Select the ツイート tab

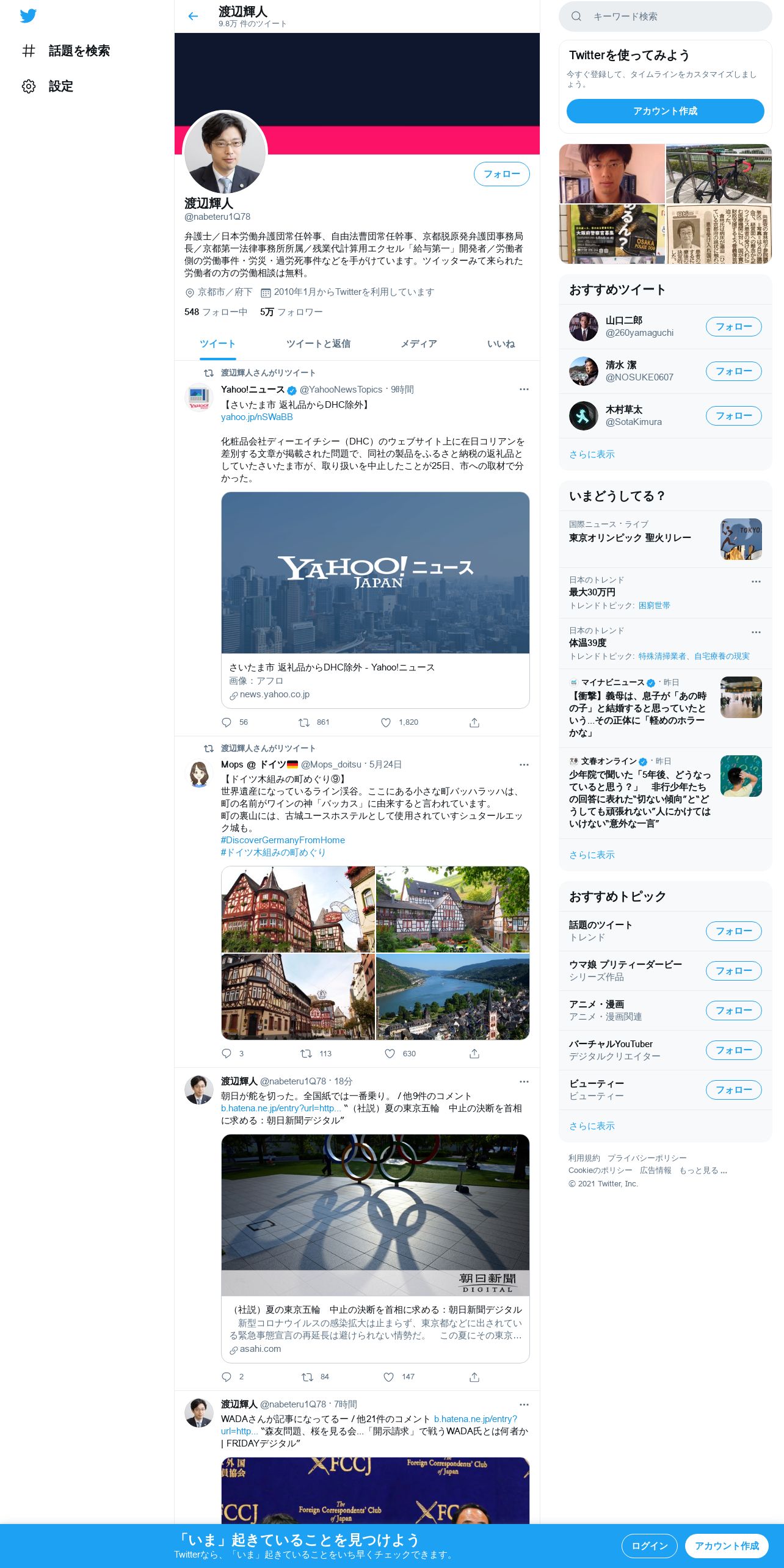(x=217, y=344)
